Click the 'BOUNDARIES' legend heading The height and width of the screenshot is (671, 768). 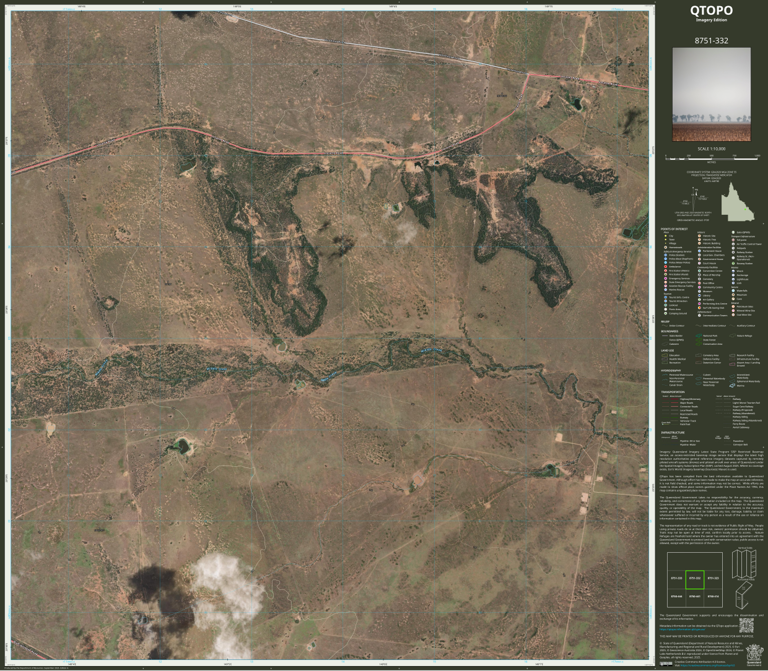(669, 332)
